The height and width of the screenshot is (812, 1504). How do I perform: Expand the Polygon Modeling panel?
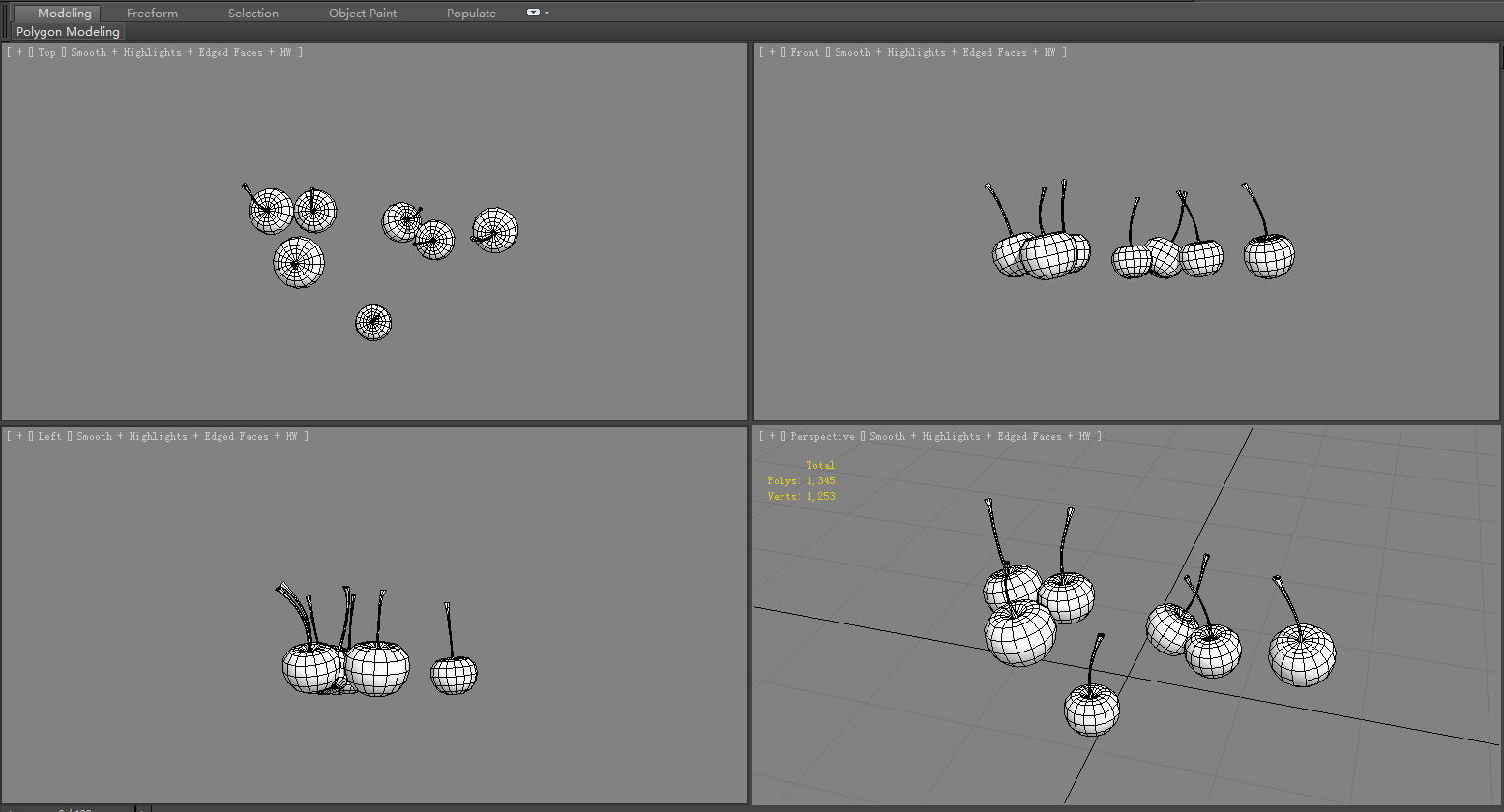click(x=68, y=32)
